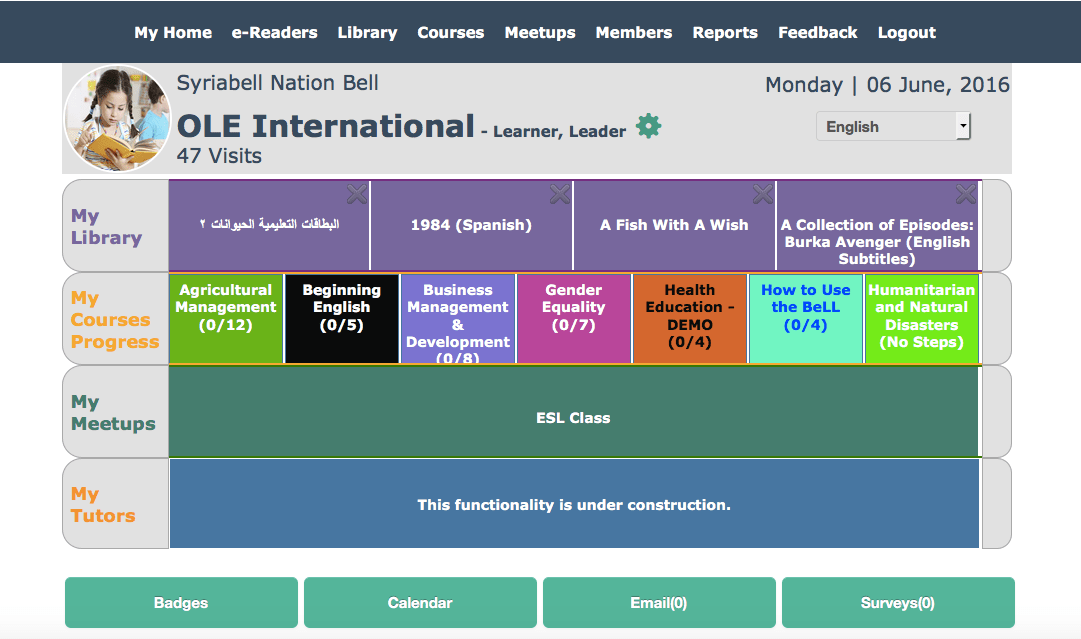Remove A Fish With A Wish book
The image size is (1081, 639).
pos(763,193)
